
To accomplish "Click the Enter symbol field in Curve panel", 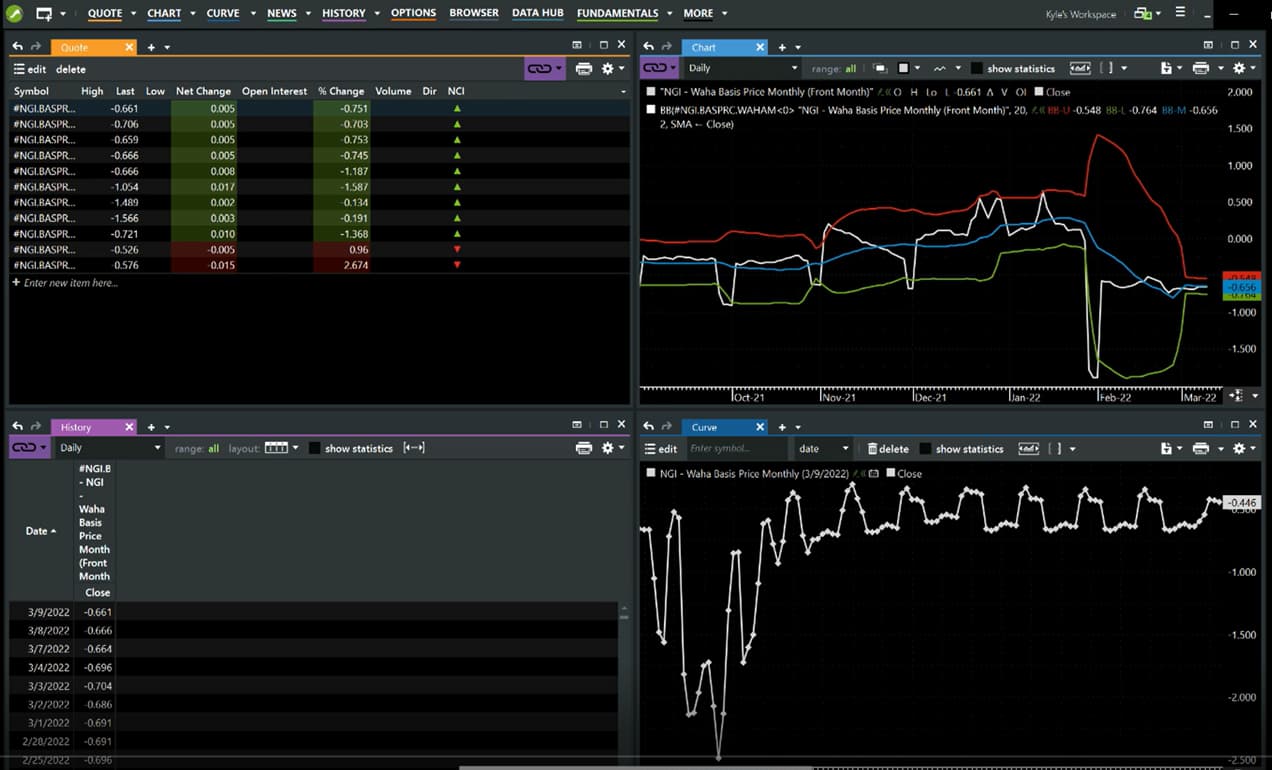I will [735, 449].
